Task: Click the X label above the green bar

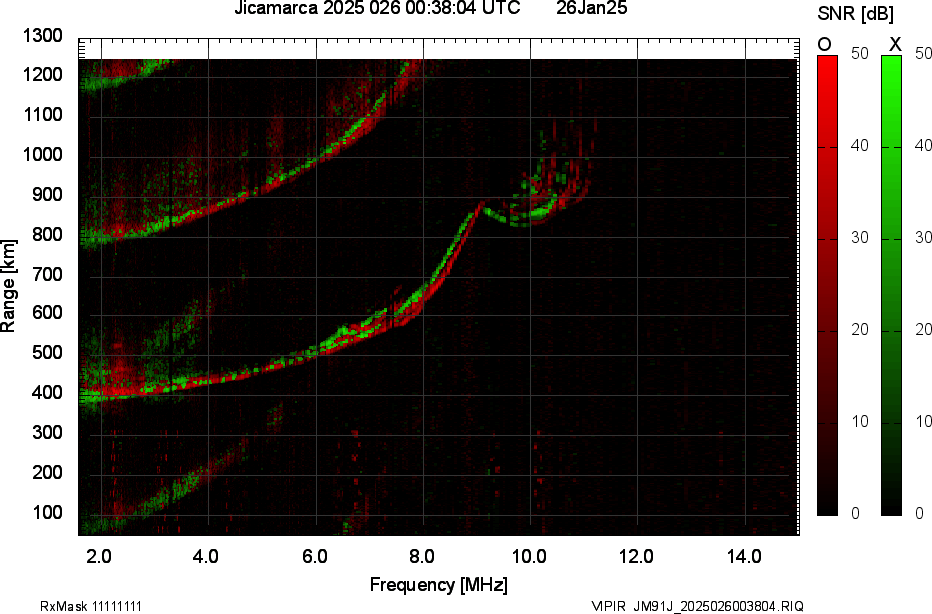Action: click(895, 44)
